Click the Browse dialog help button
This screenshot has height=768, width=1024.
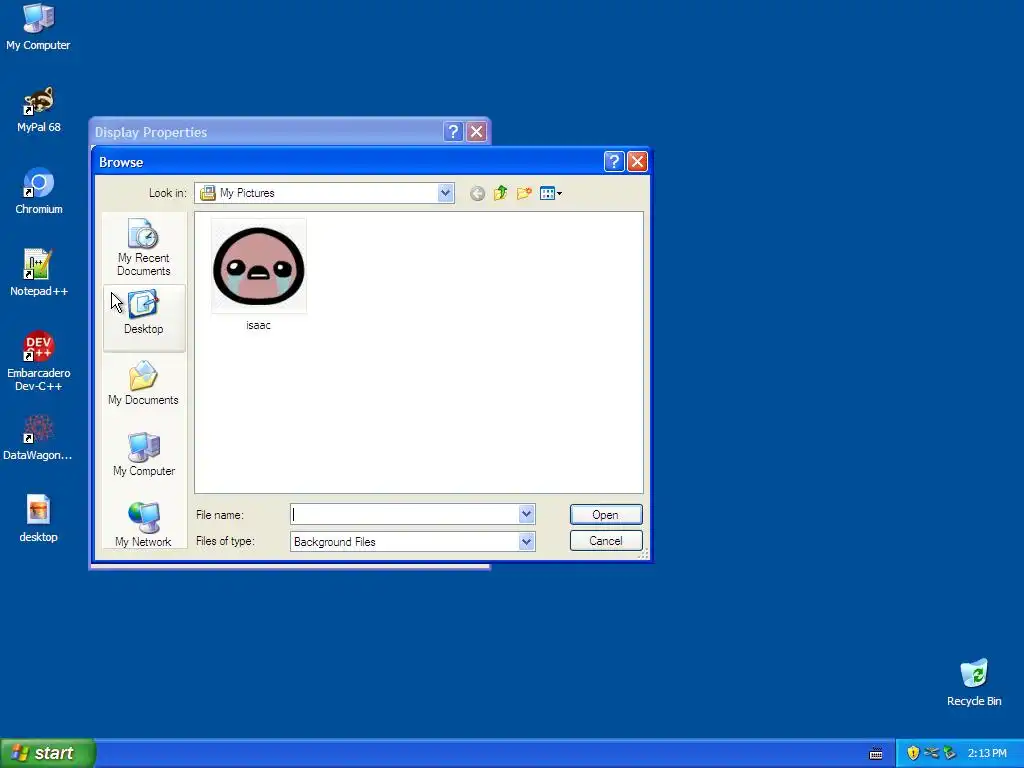(614, 161)
